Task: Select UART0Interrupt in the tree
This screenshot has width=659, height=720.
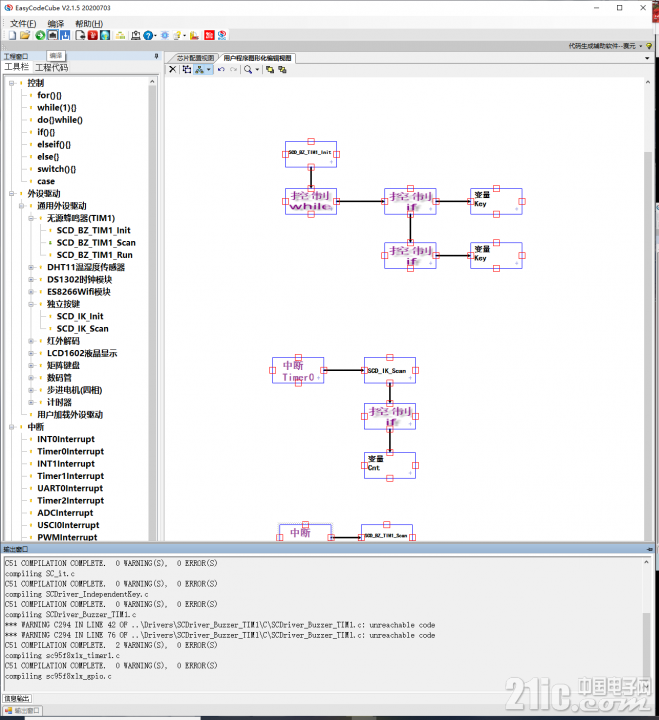Action: [70, 489]
